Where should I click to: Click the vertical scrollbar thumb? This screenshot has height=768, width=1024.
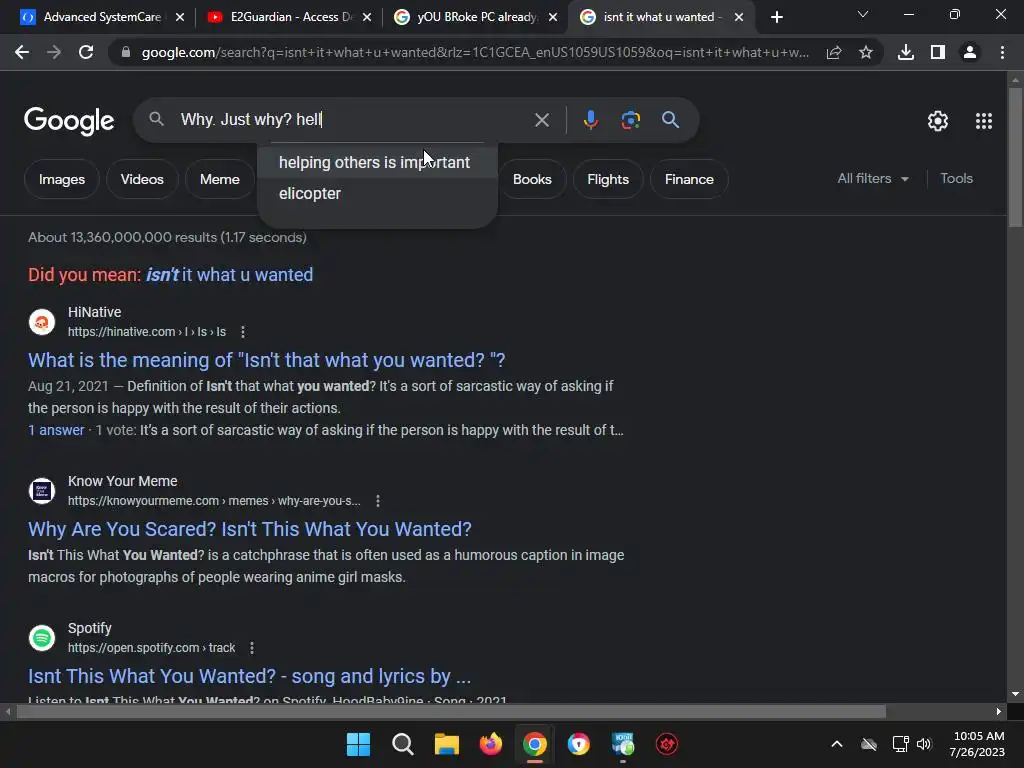point(1015,157)
